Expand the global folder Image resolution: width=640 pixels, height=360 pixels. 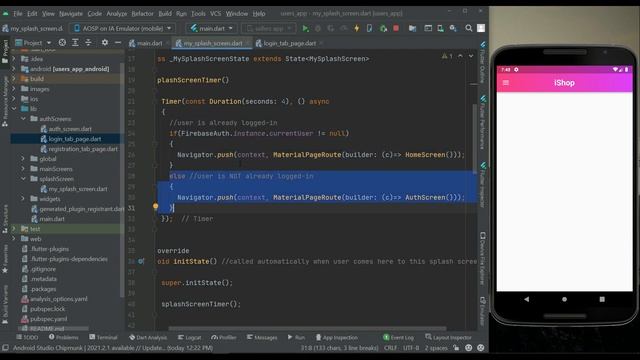[x=23, y=159]
